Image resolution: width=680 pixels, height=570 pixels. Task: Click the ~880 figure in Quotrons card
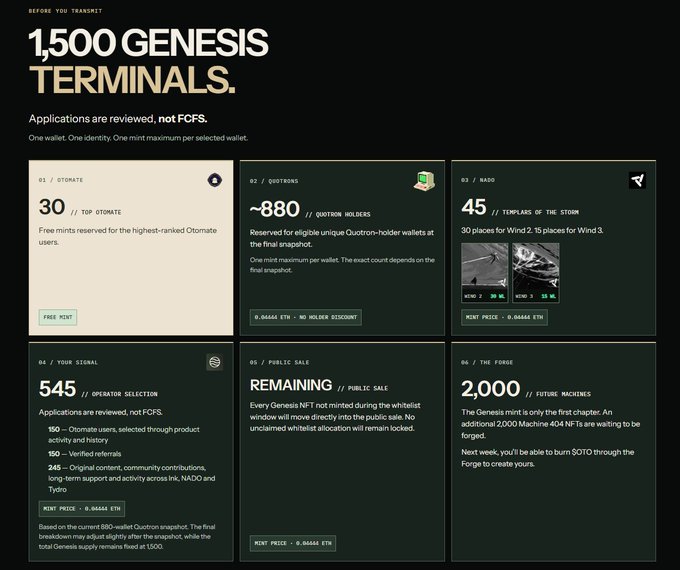coord(275,209)
